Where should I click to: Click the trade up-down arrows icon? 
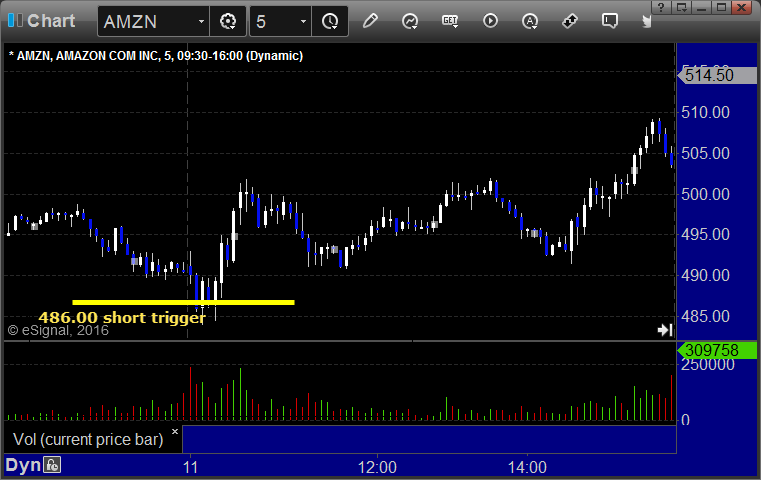(x=570, y=21)
